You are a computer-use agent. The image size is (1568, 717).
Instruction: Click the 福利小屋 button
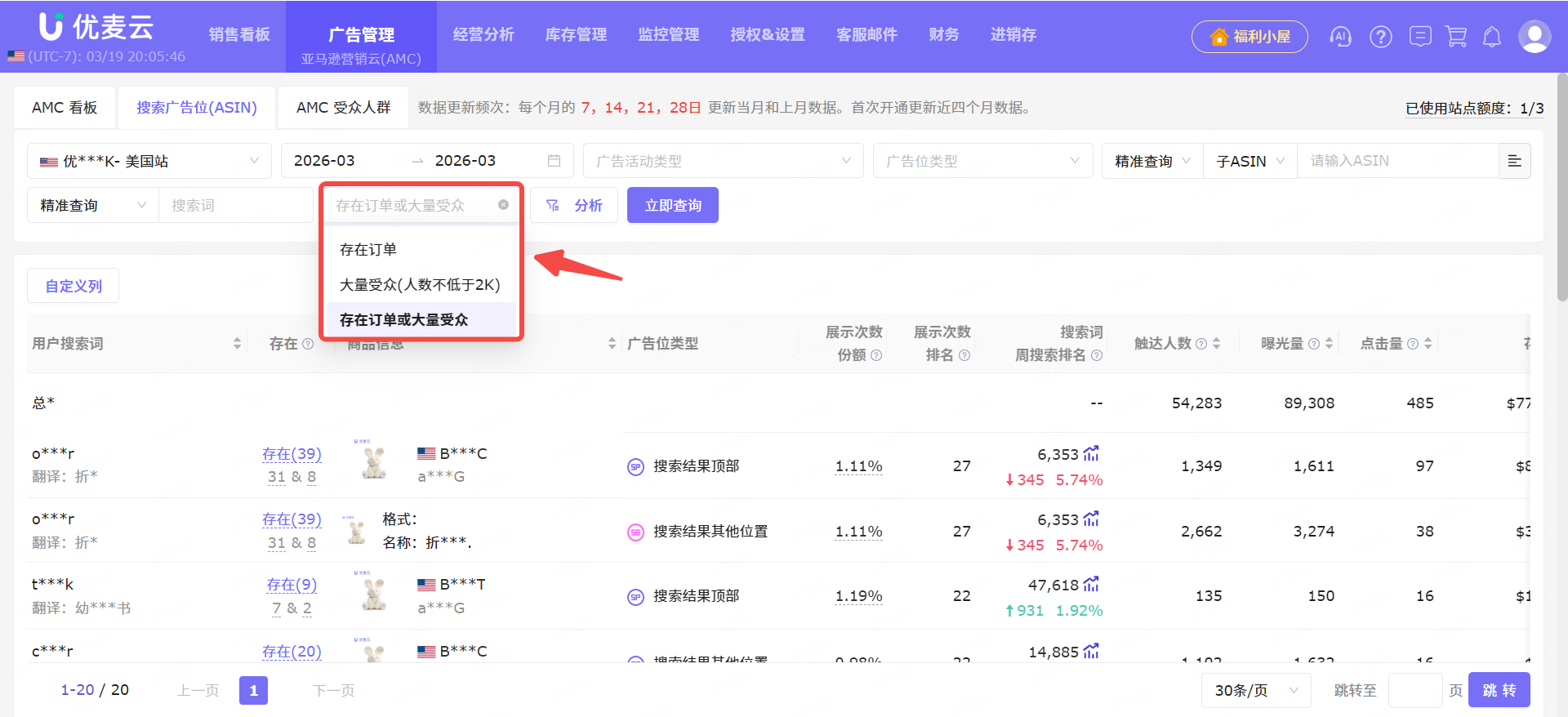pyautogui.click(x=1249, y=37)
